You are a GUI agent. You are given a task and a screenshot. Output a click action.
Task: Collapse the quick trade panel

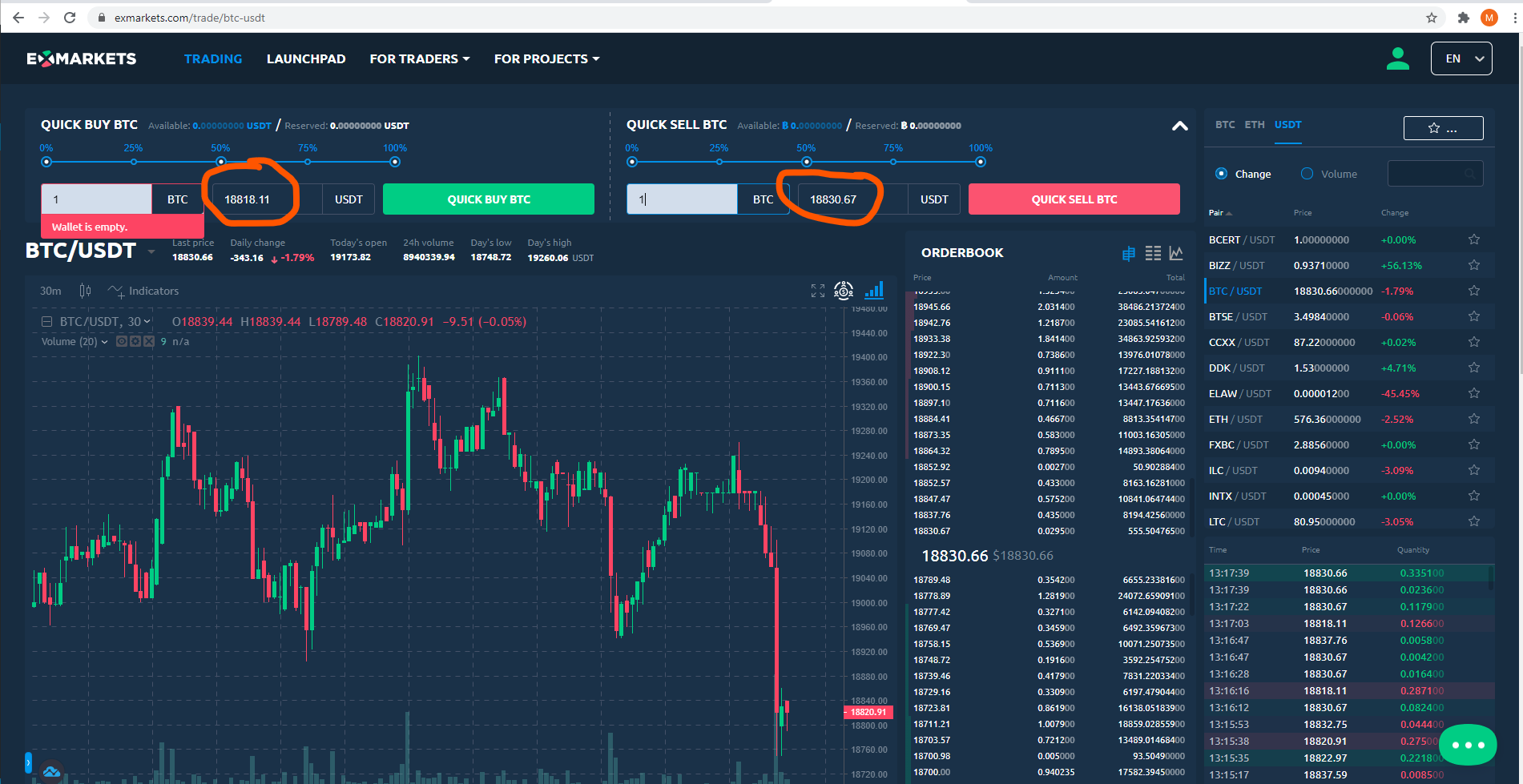[1179, 126]
